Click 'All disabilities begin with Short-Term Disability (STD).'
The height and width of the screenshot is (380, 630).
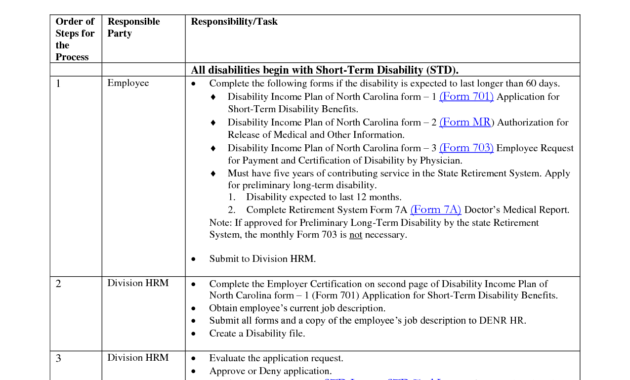324,70
